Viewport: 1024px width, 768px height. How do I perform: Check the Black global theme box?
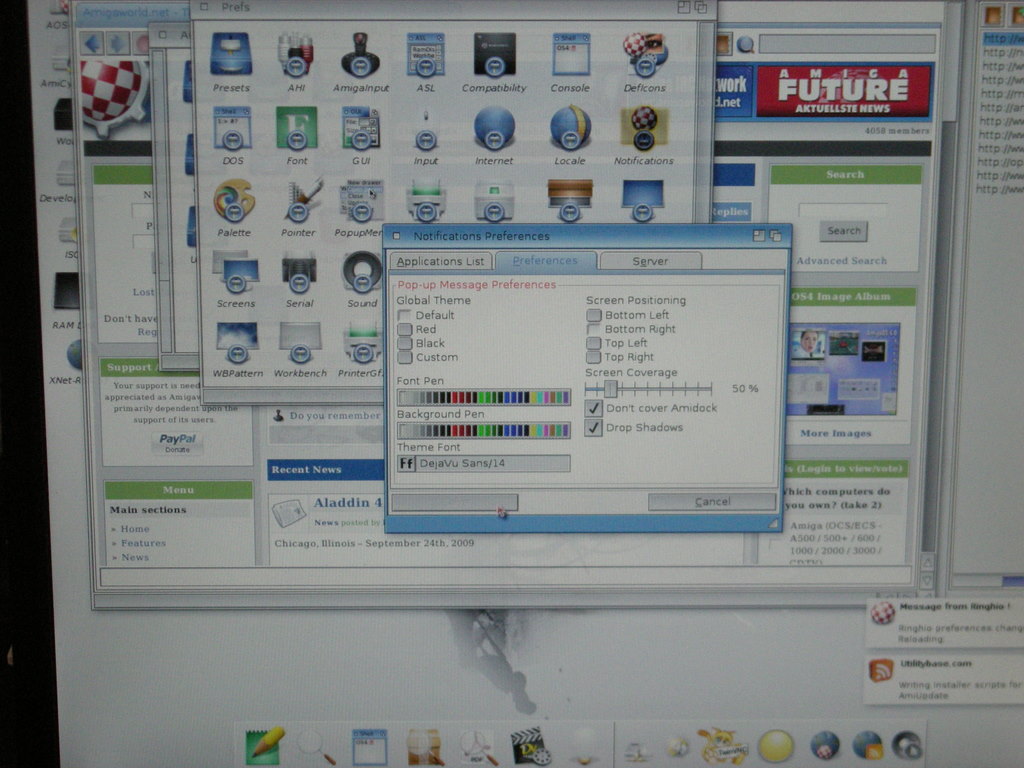point(405,344)
